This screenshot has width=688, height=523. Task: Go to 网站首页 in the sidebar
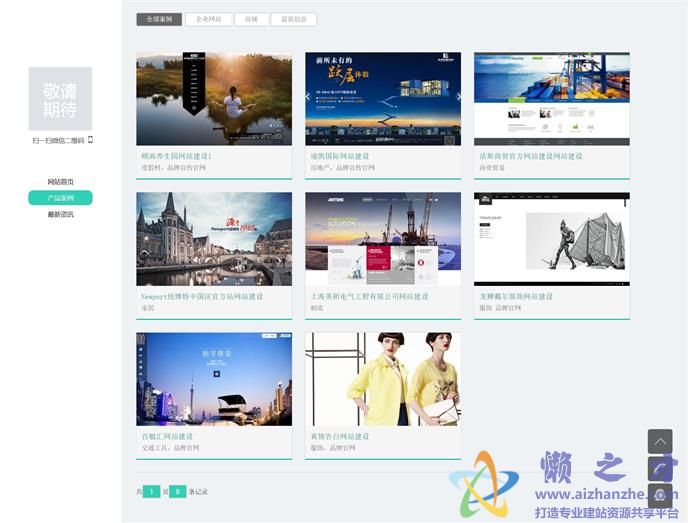(60, 182)
